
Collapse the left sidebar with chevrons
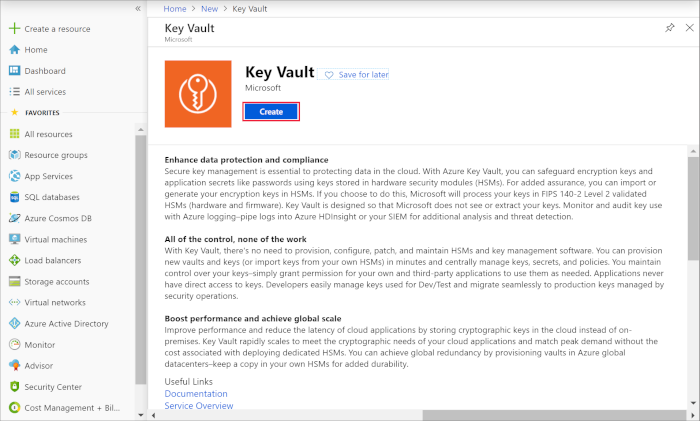[x=137, y=8]
